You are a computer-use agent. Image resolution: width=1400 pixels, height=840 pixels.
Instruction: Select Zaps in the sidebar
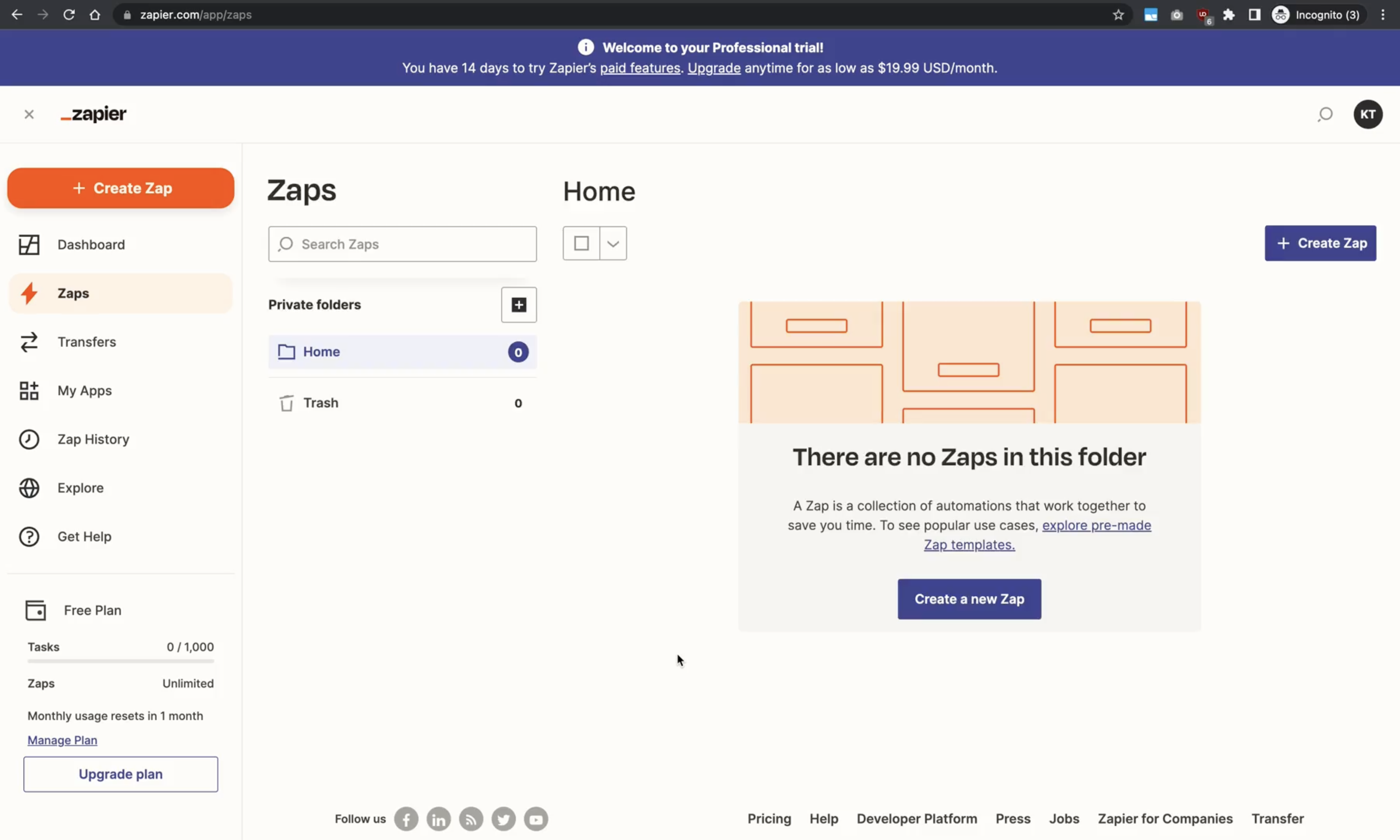tap(120, 293)
